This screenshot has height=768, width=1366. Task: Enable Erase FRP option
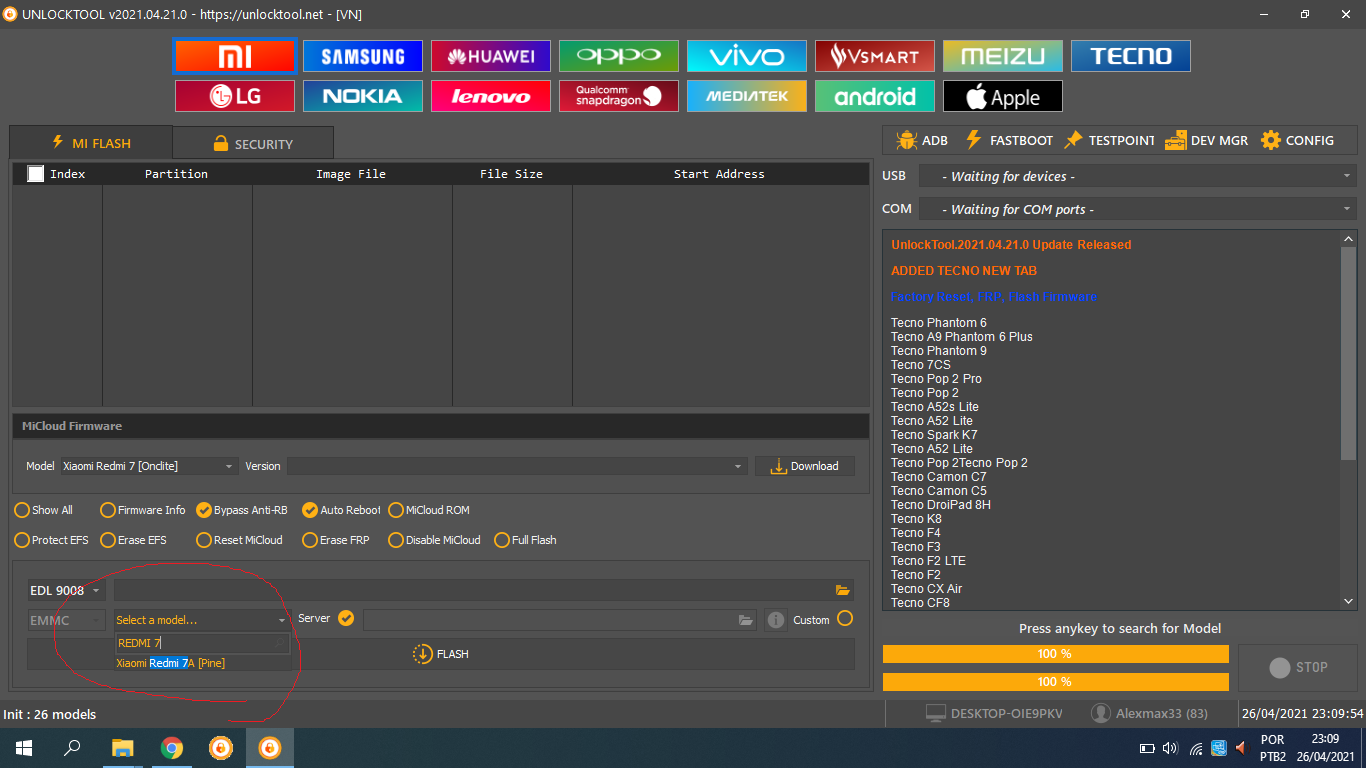coord(336,540)
